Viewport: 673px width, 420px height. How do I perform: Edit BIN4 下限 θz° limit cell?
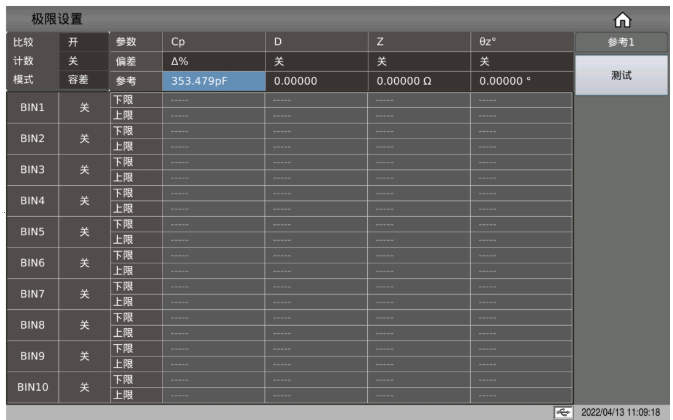click(521, 193)
